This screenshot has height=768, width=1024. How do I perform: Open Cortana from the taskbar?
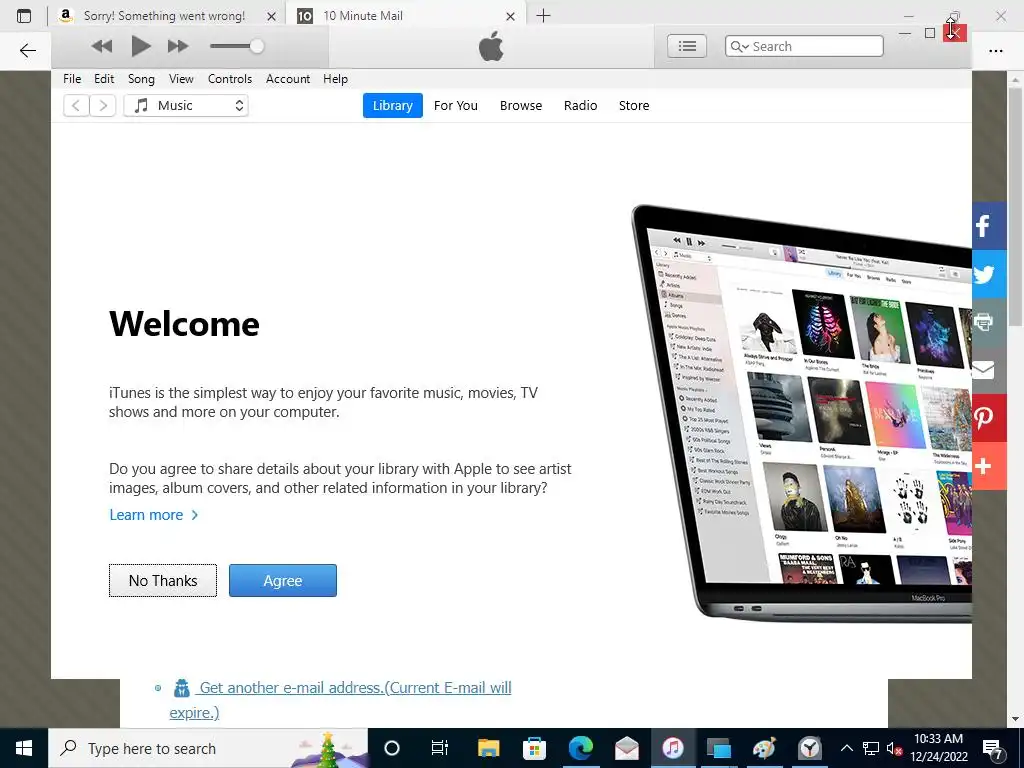pos(391,748)
